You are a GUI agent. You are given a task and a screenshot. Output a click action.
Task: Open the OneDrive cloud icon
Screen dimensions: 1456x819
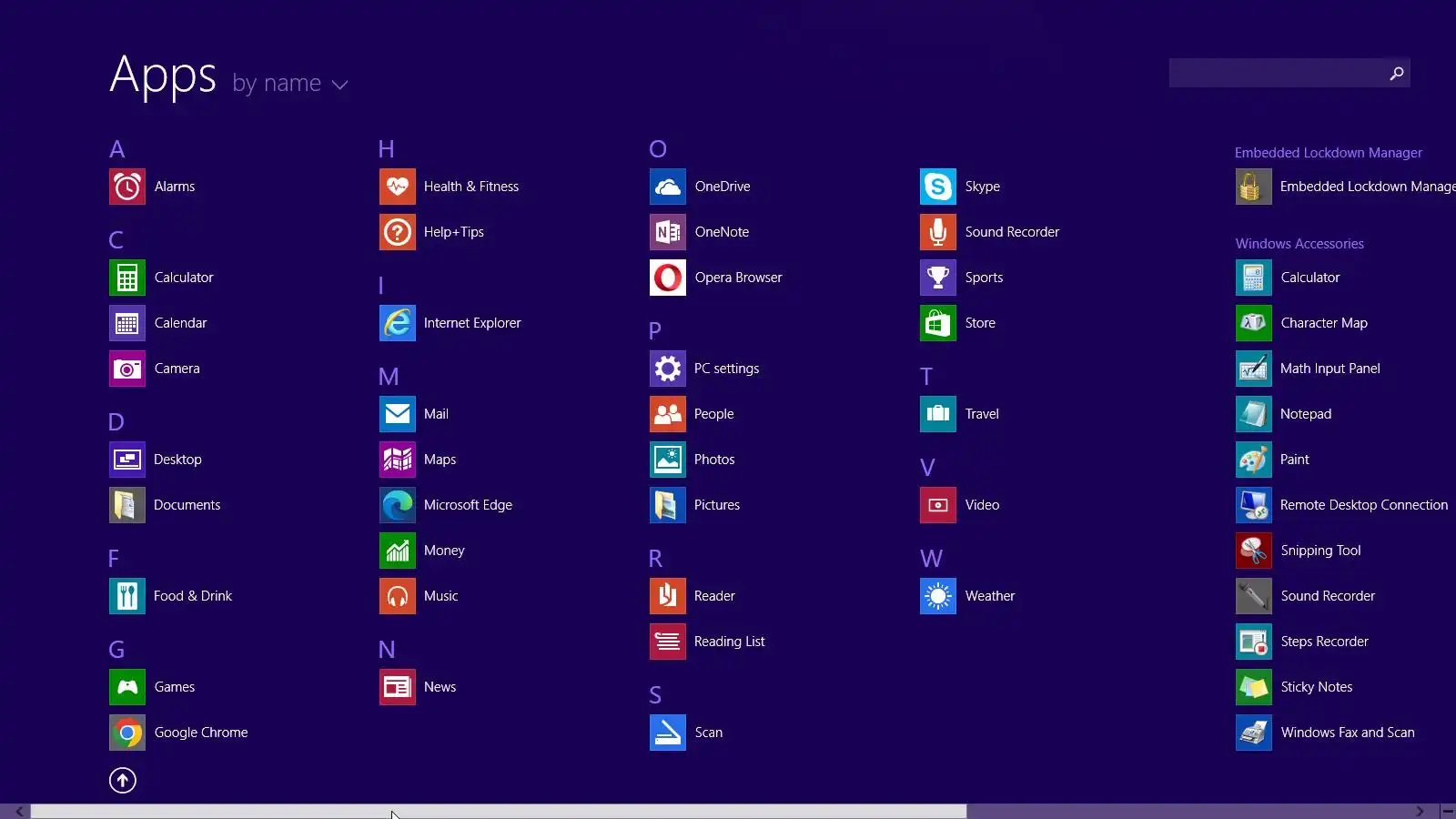click(x=668, y=187)
